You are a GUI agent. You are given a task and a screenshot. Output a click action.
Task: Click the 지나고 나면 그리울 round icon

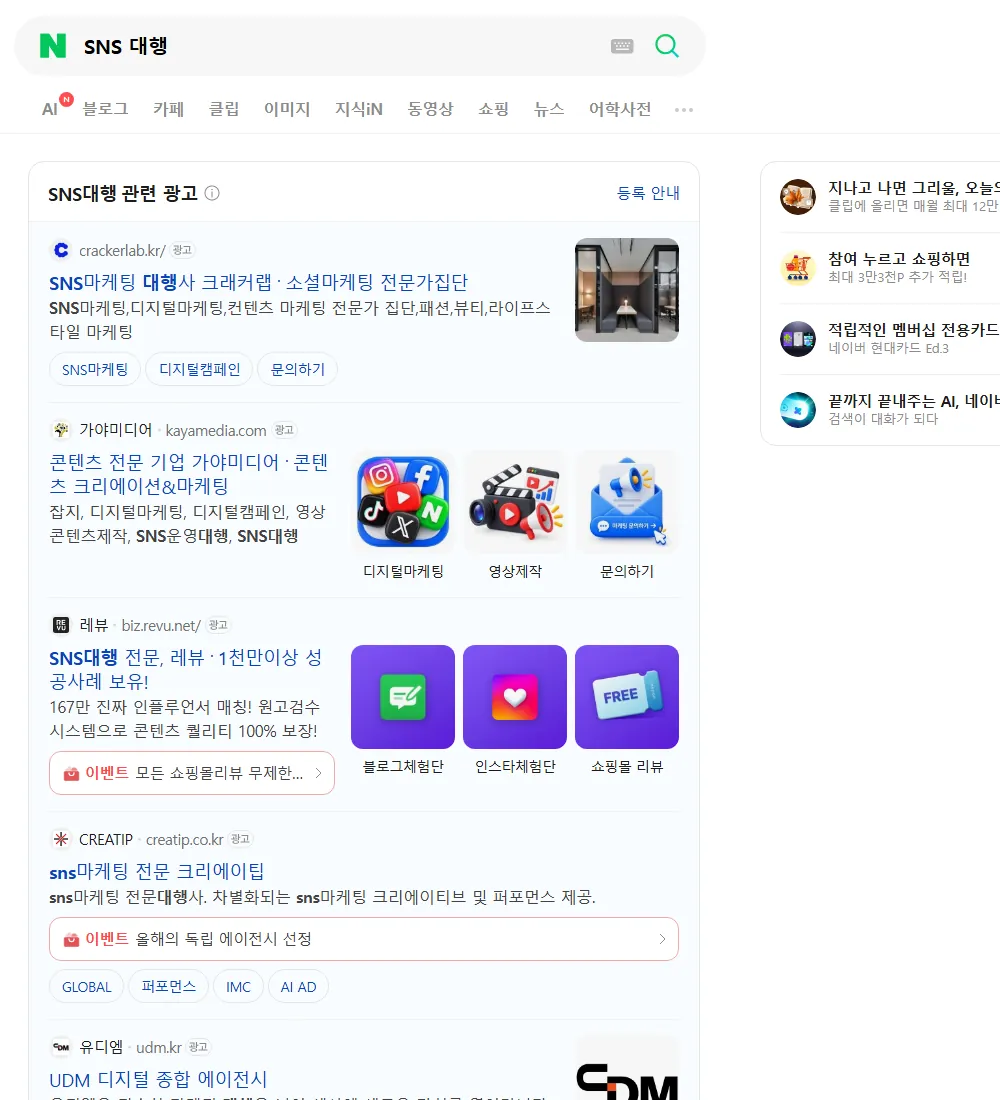798,196
